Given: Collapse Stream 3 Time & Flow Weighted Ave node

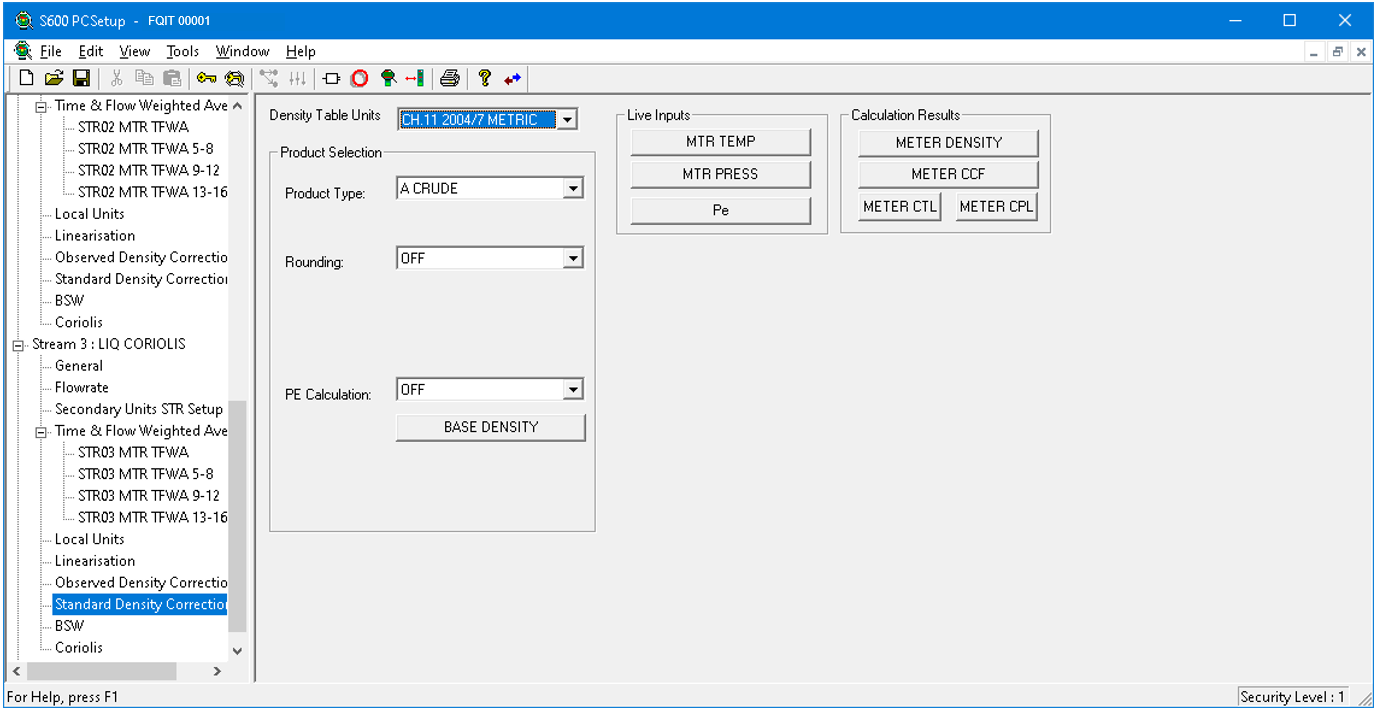Looking at the screenshot, I should coord(41,432).
